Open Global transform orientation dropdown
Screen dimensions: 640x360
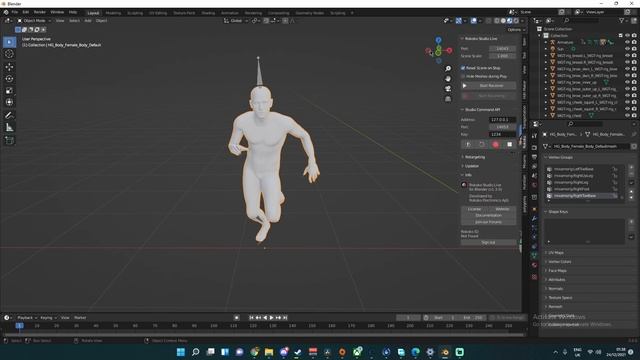click(236, 20)
